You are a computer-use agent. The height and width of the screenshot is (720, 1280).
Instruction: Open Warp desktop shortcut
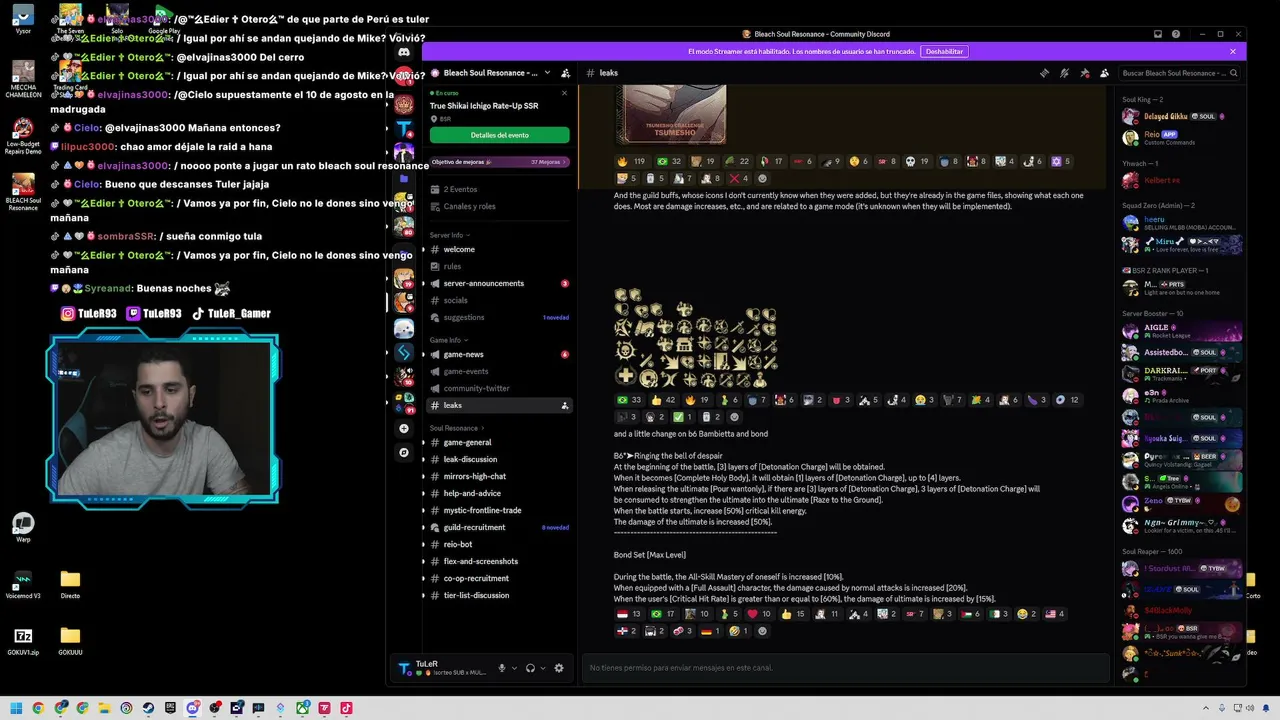[x=23, y=527]
